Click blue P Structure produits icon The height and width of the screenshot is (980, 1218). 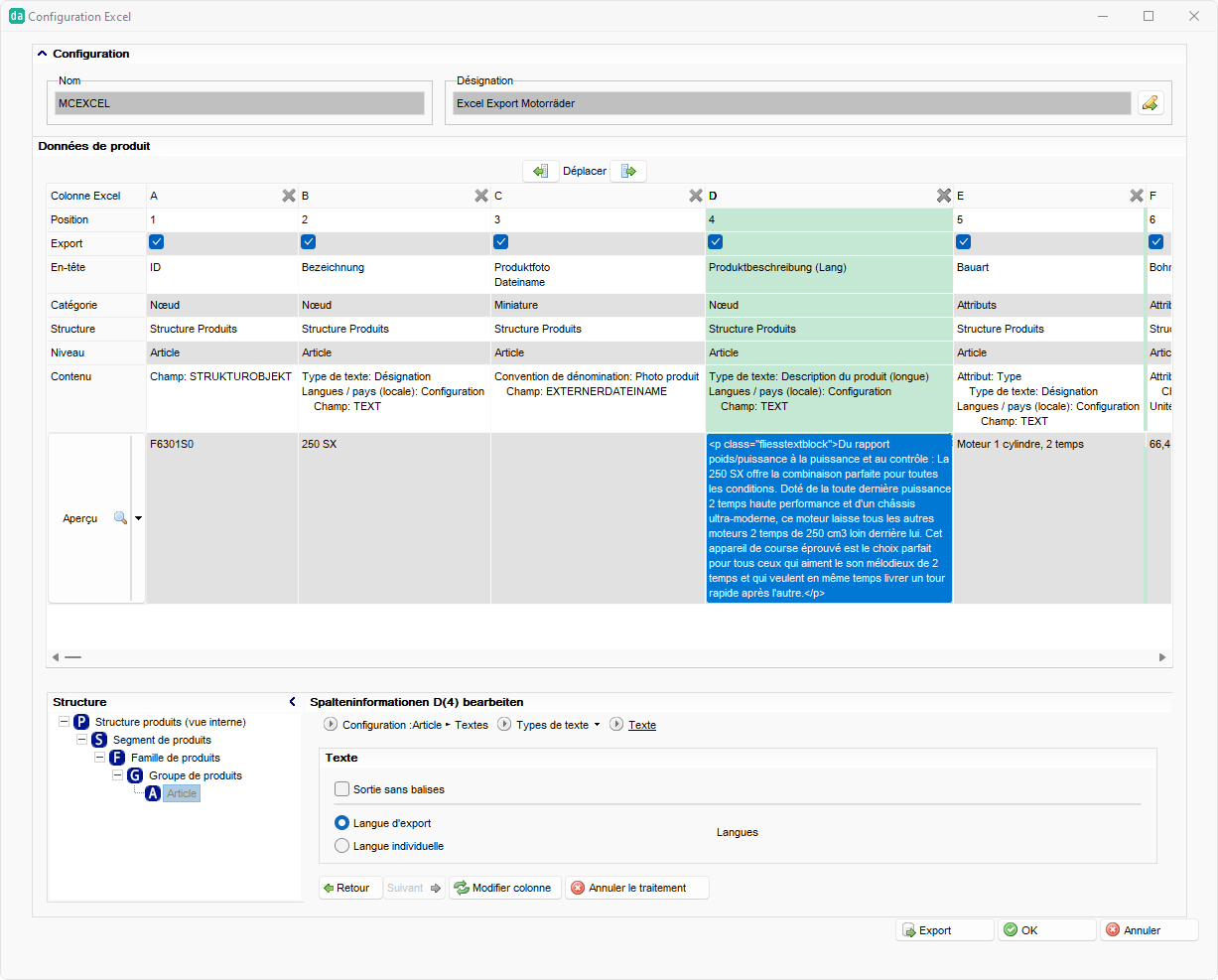81,722
